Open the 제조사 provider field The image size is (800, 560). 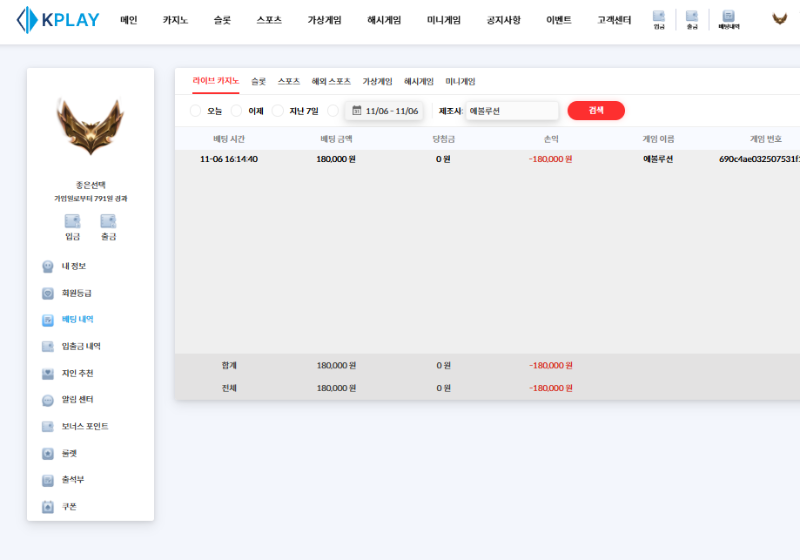click(511, 111)
